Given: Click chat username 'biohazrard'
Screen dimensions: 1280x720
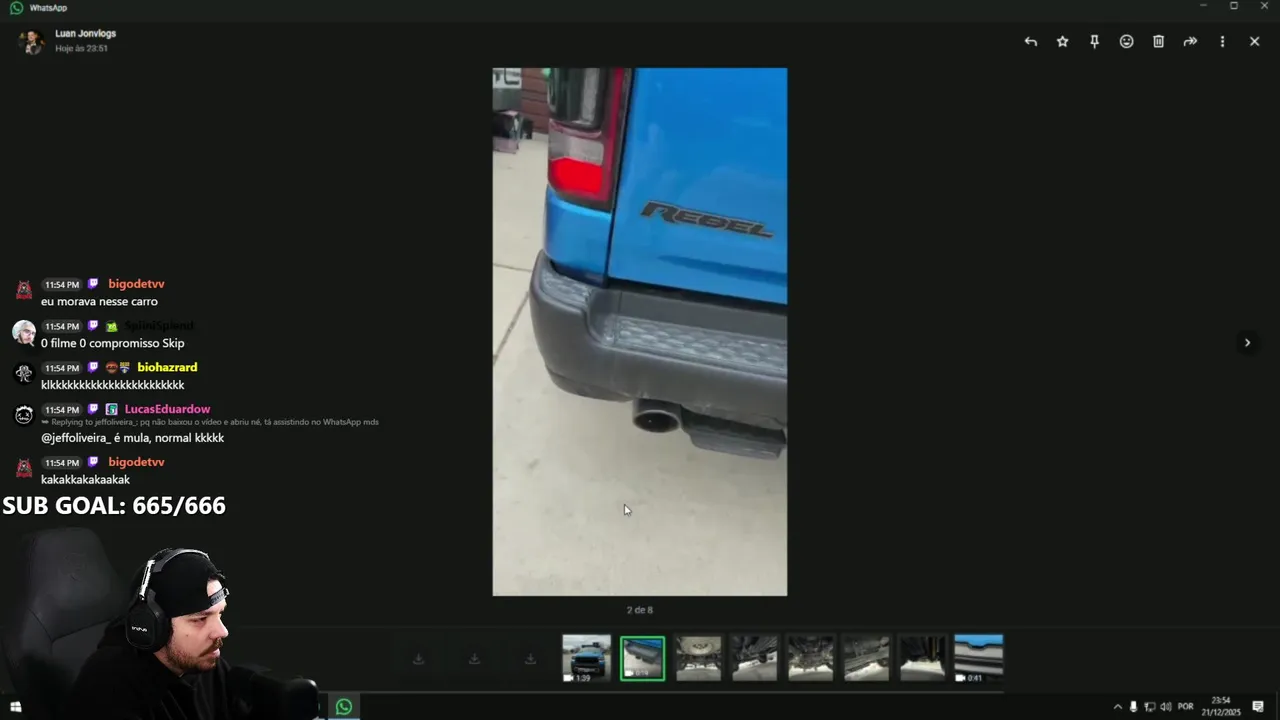Looking at the screenshot, I should pyautogui.click(x=167, y=368).
